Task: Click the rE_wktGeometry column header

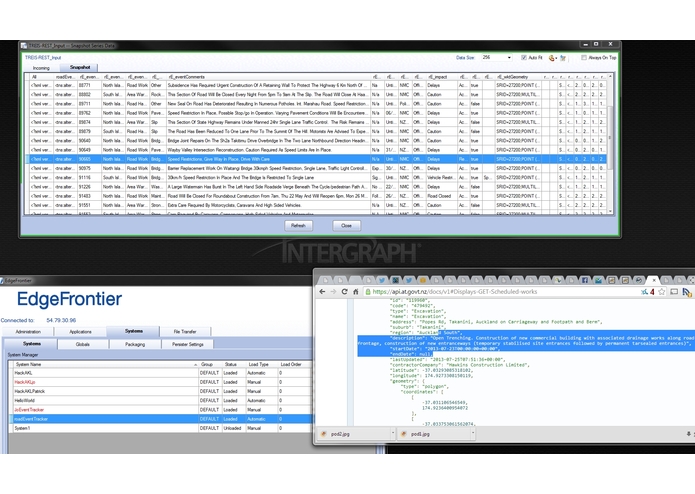Action: tap(519, 77)
